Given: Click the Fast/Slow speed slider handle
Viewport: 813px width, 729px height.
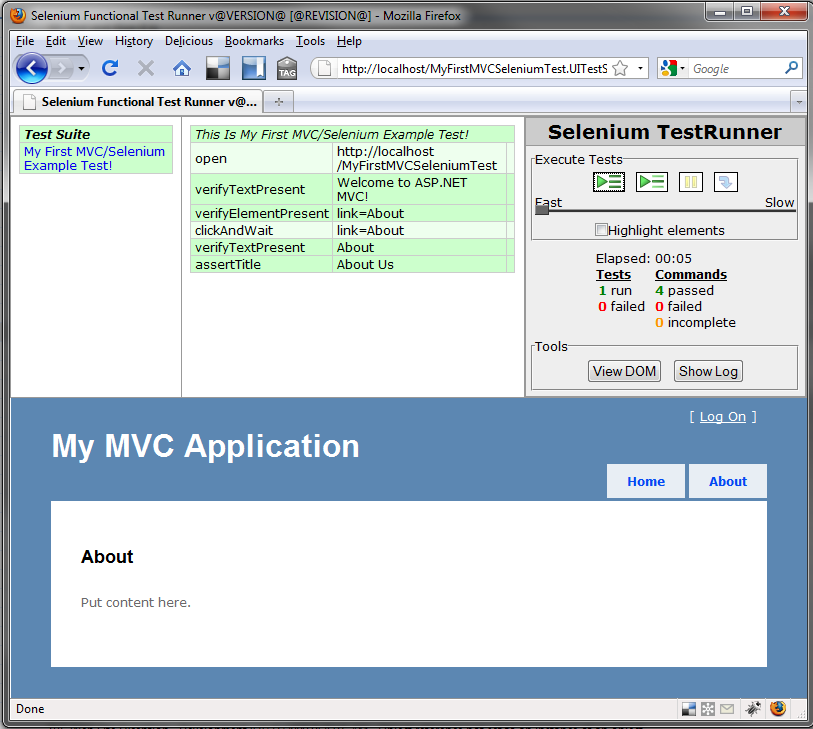Looking at the screenshot, I should [542, 210].
